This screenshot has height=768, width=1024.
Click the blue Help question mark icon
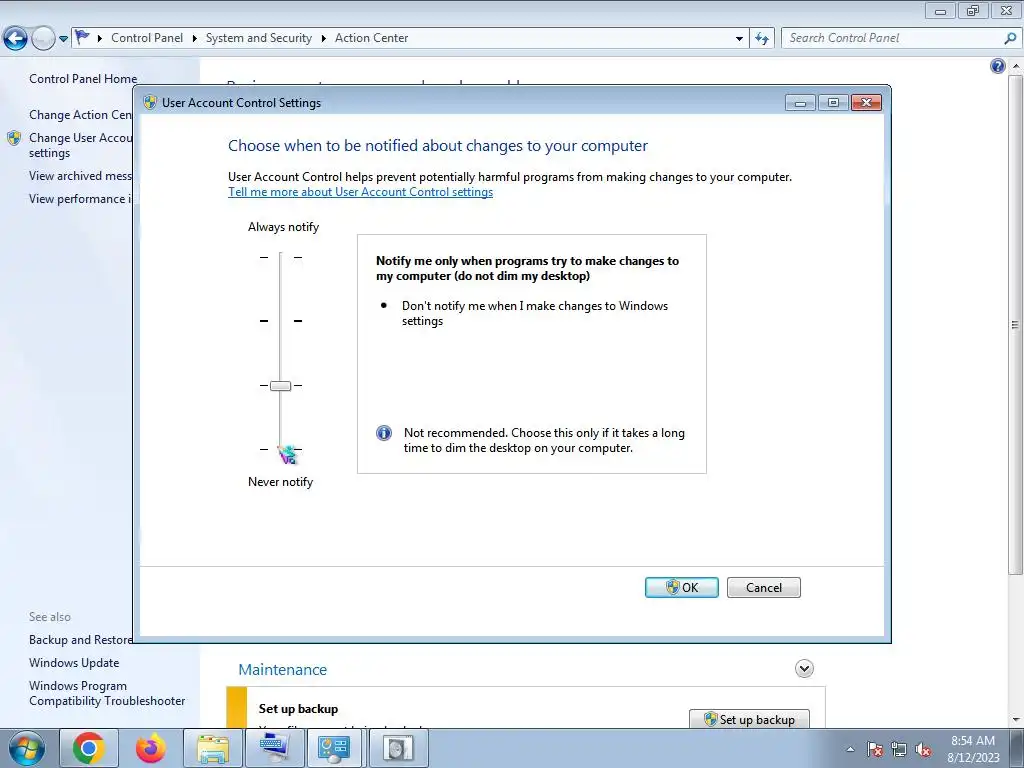point(998,66)
